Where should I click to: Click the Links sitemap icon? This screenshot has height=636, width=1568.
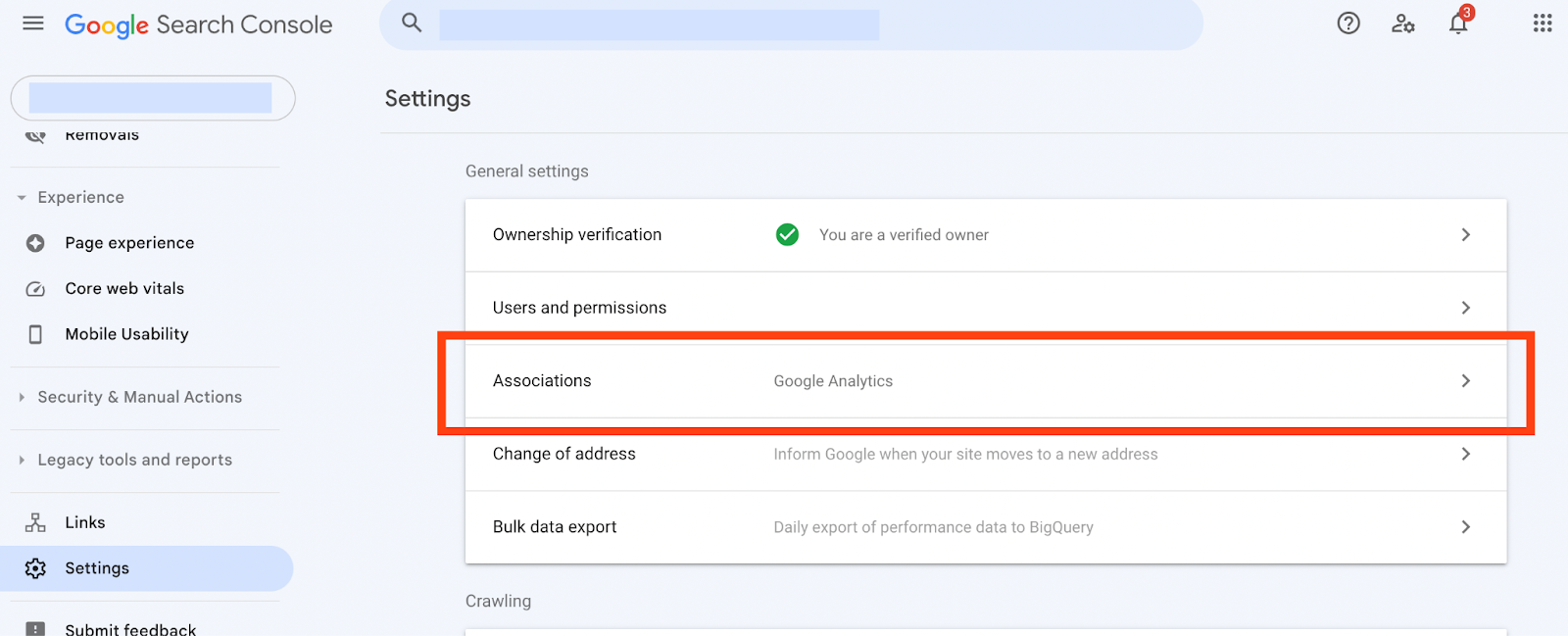(36, 522)
